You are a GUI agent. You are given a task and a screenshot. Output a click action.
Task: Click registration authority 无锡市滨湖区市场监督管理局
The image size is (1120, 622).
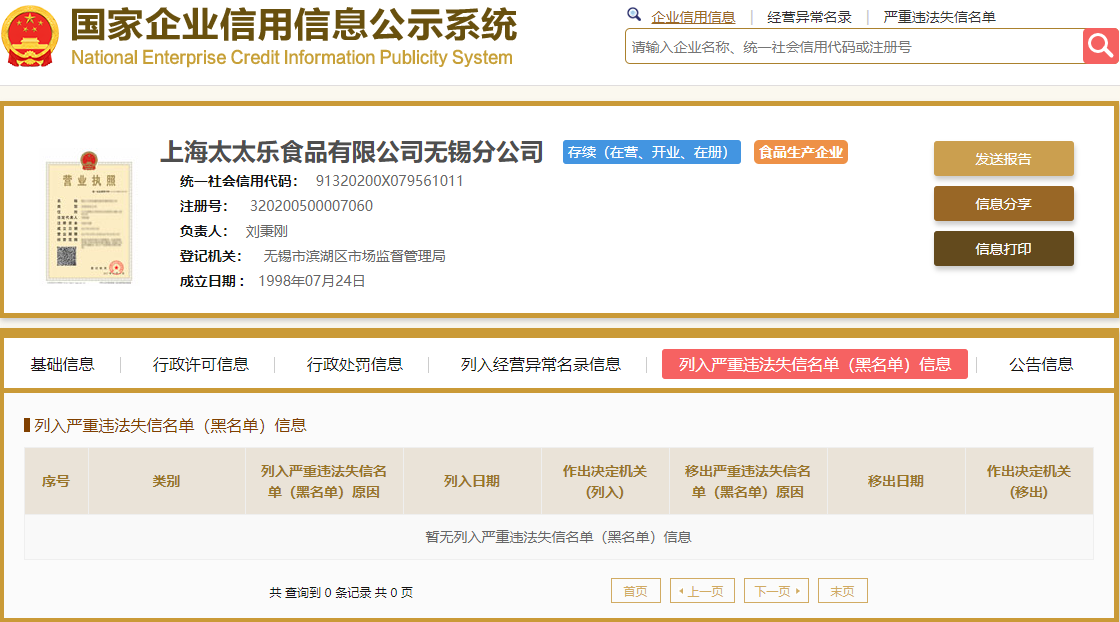pos(354,256)
